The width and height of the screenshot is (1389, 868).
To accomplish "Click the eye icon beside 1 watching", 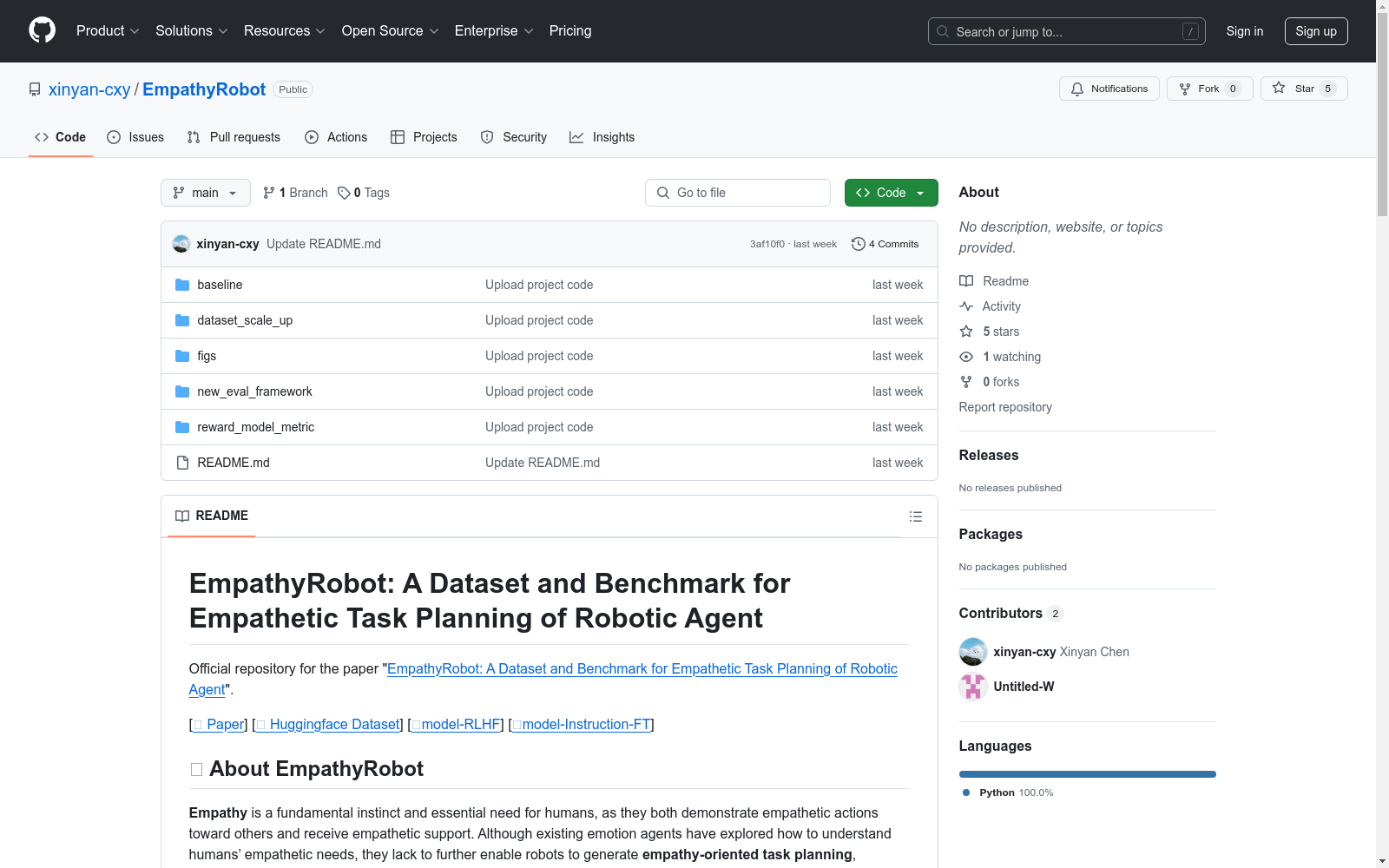I will point(966,357).
